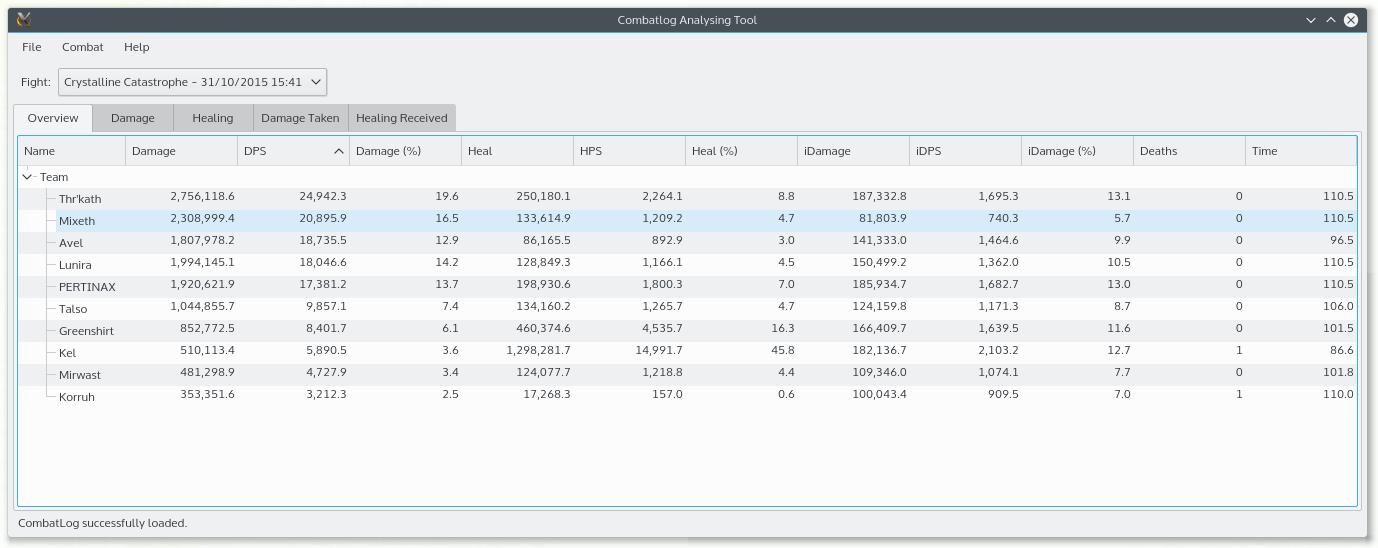
Task: Select the Korruh row
Action: [x=687, y=396]
